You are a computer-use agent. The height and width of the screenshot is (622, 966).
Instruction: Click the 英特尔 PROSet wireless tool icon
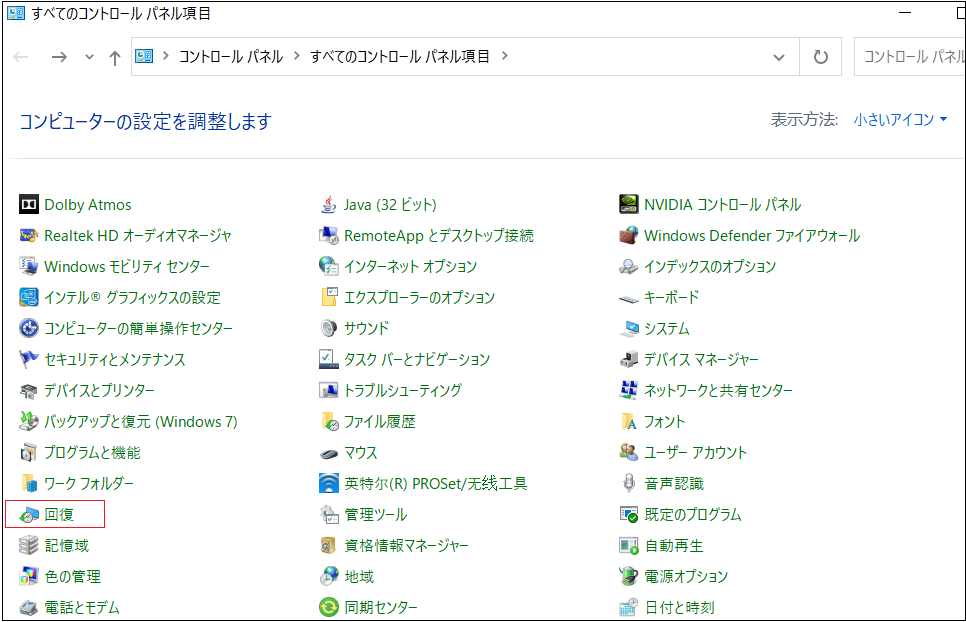(328, 484)
